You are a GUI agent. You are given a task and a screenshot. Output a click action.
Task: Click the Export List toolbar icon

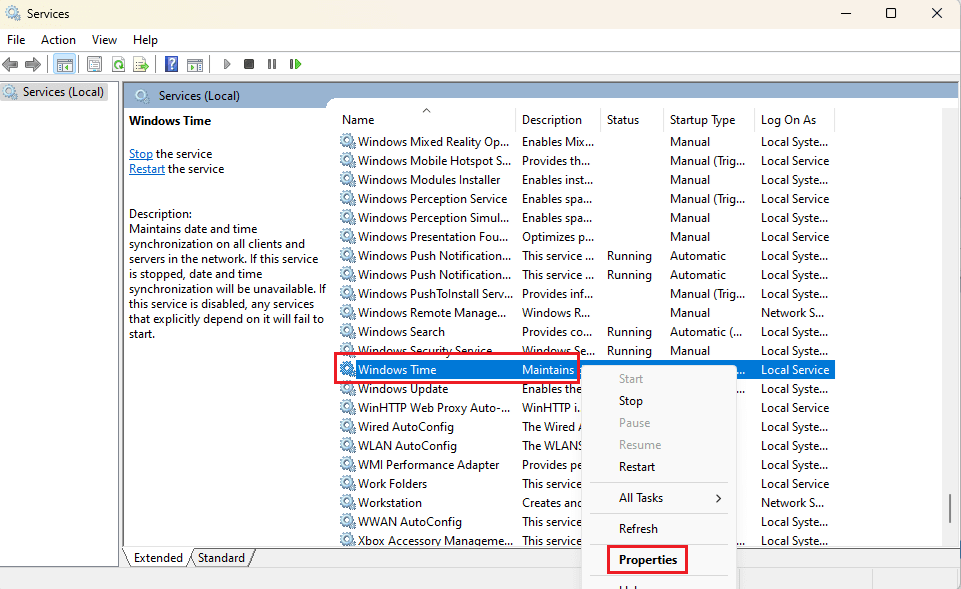pos(141,64)
